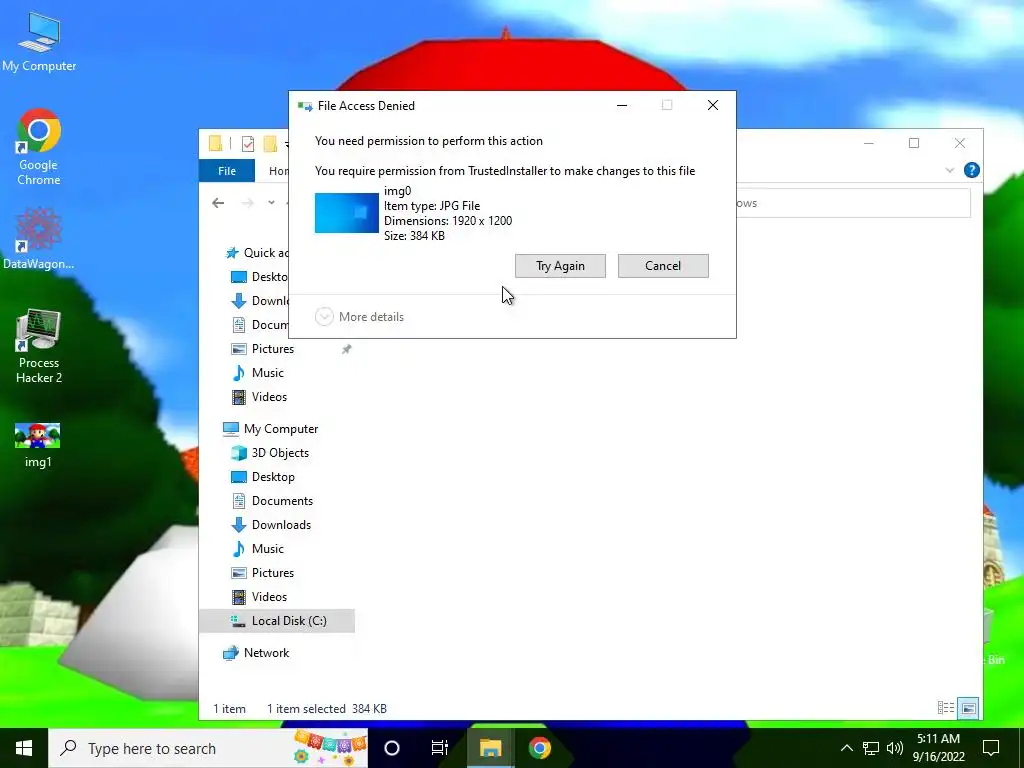Switch to details view in Explorer
The image size is (1024, 768).
pos(946,708)
